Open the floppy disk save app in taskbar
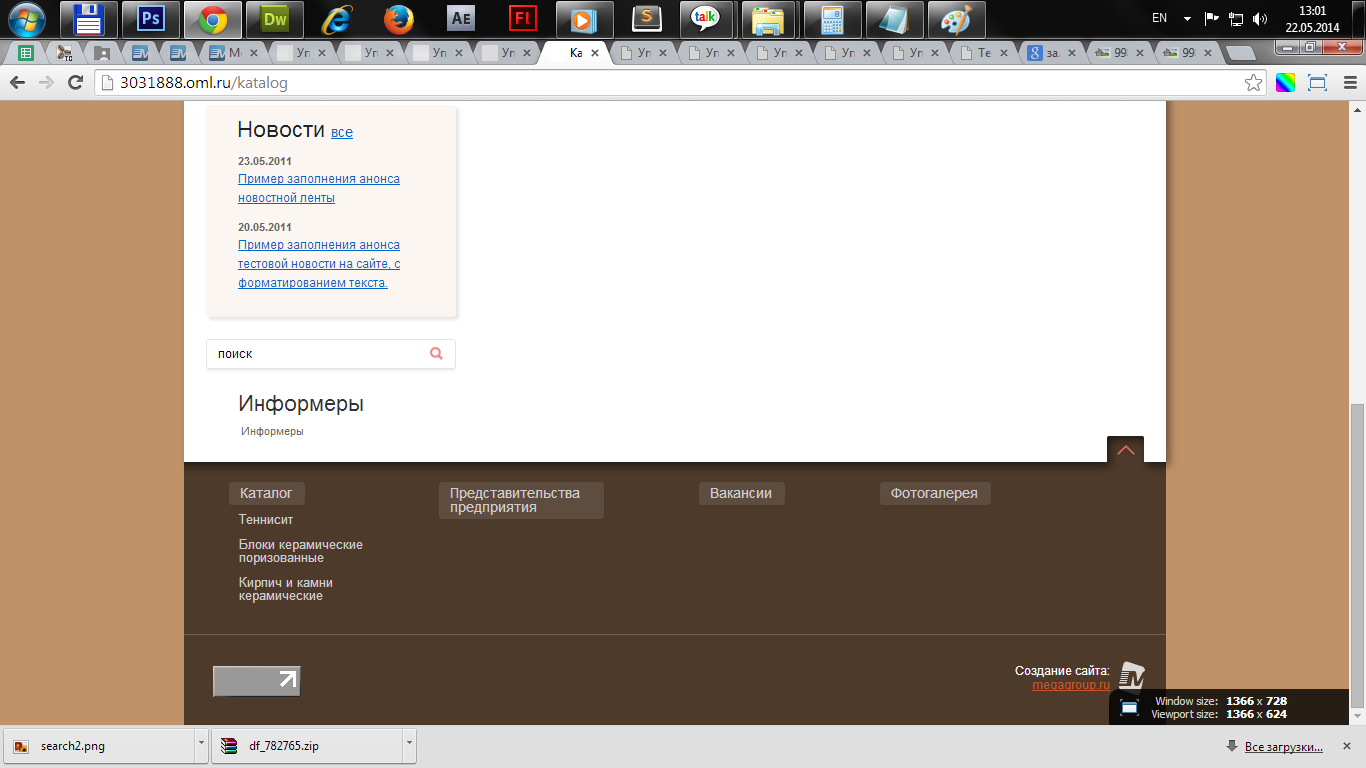 pos(89,19)
